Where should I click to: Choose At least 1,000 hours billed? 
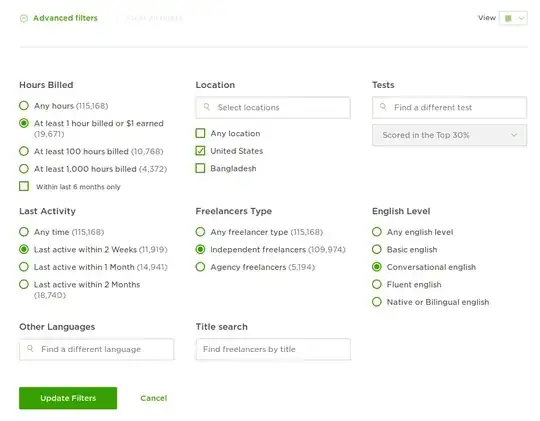point(24,169)
